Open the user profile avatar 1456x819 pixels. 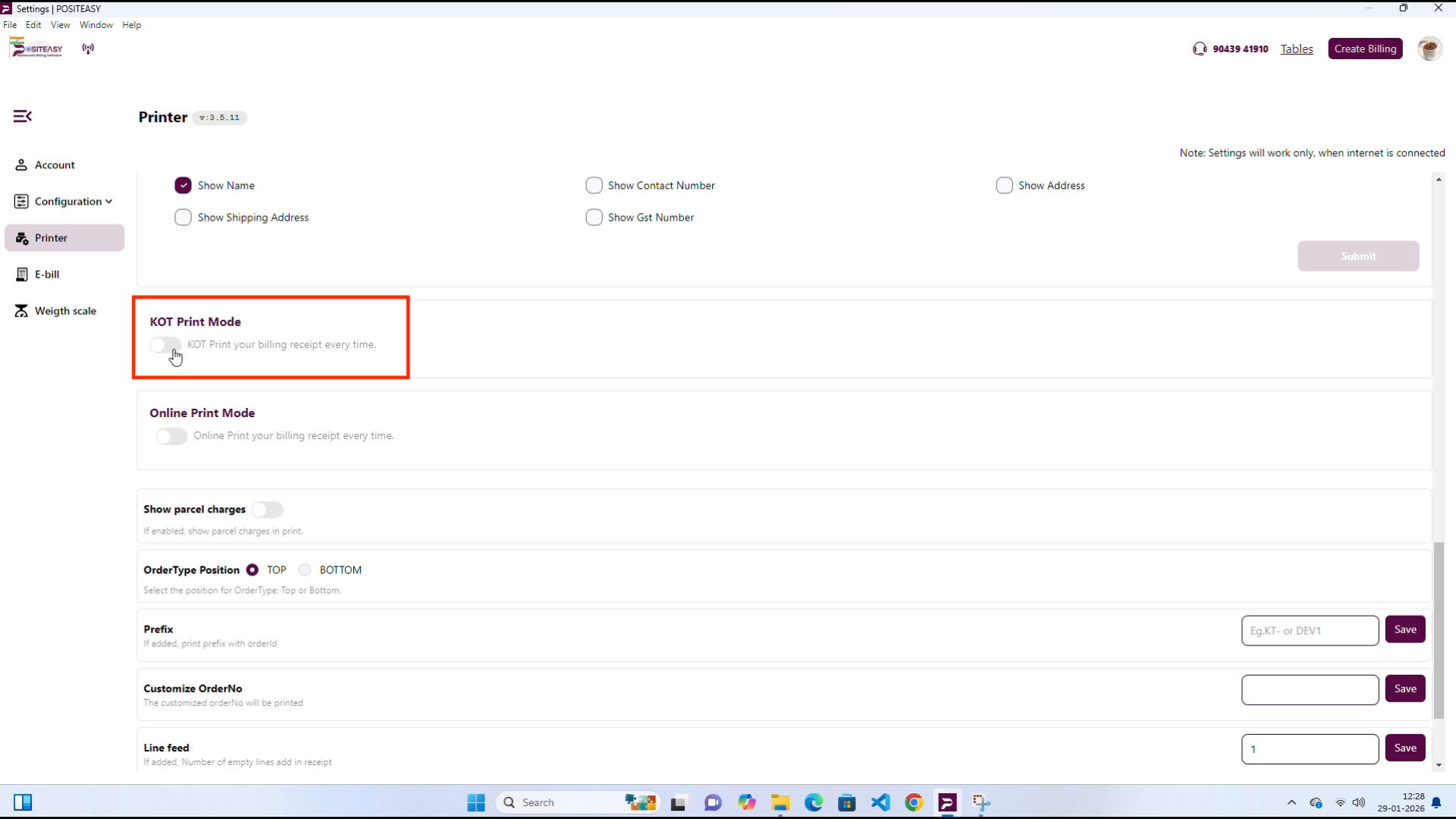(x=1429, y=49)
